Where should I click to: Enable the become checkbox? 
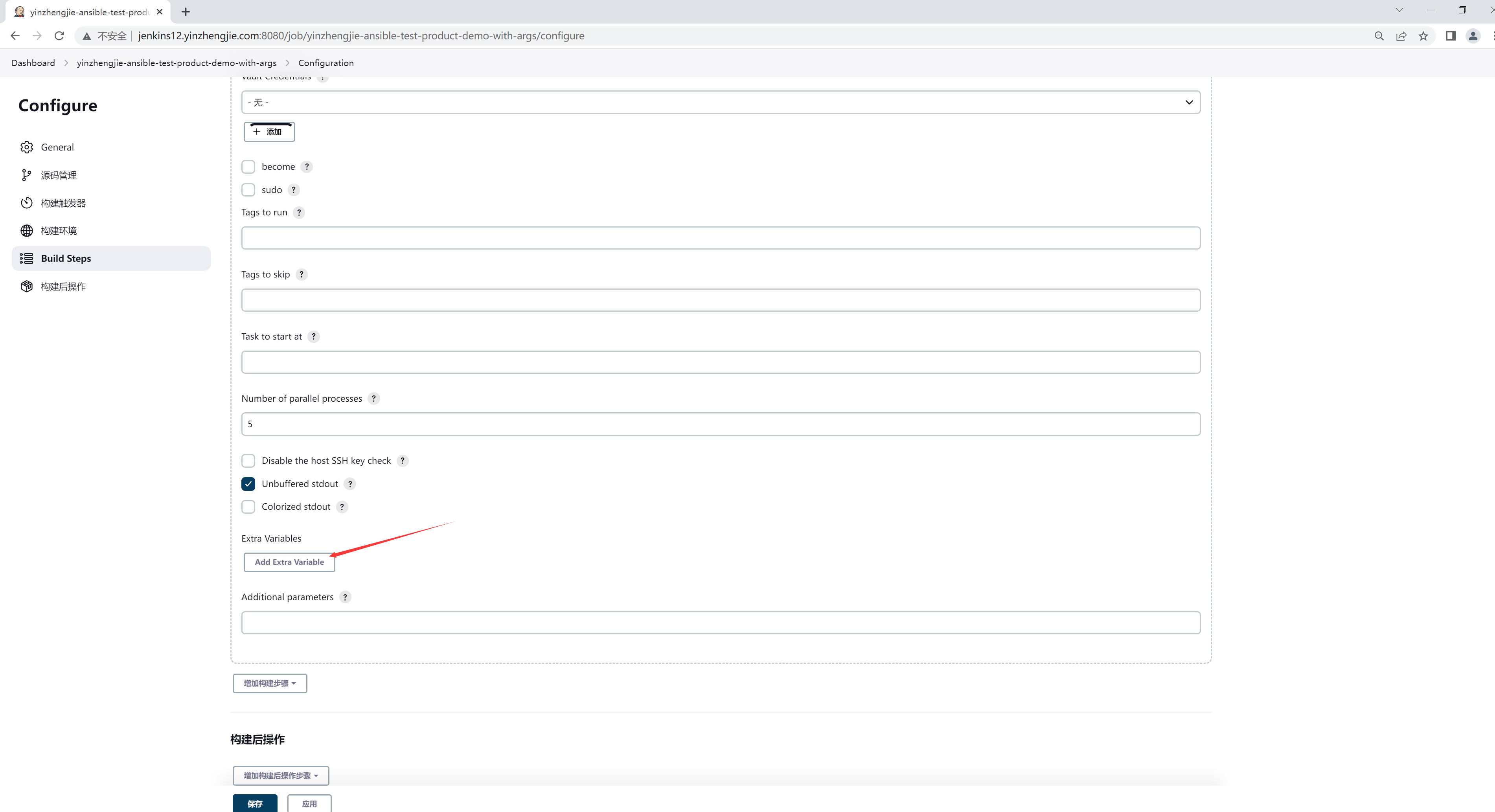click(x=248, y=167)
